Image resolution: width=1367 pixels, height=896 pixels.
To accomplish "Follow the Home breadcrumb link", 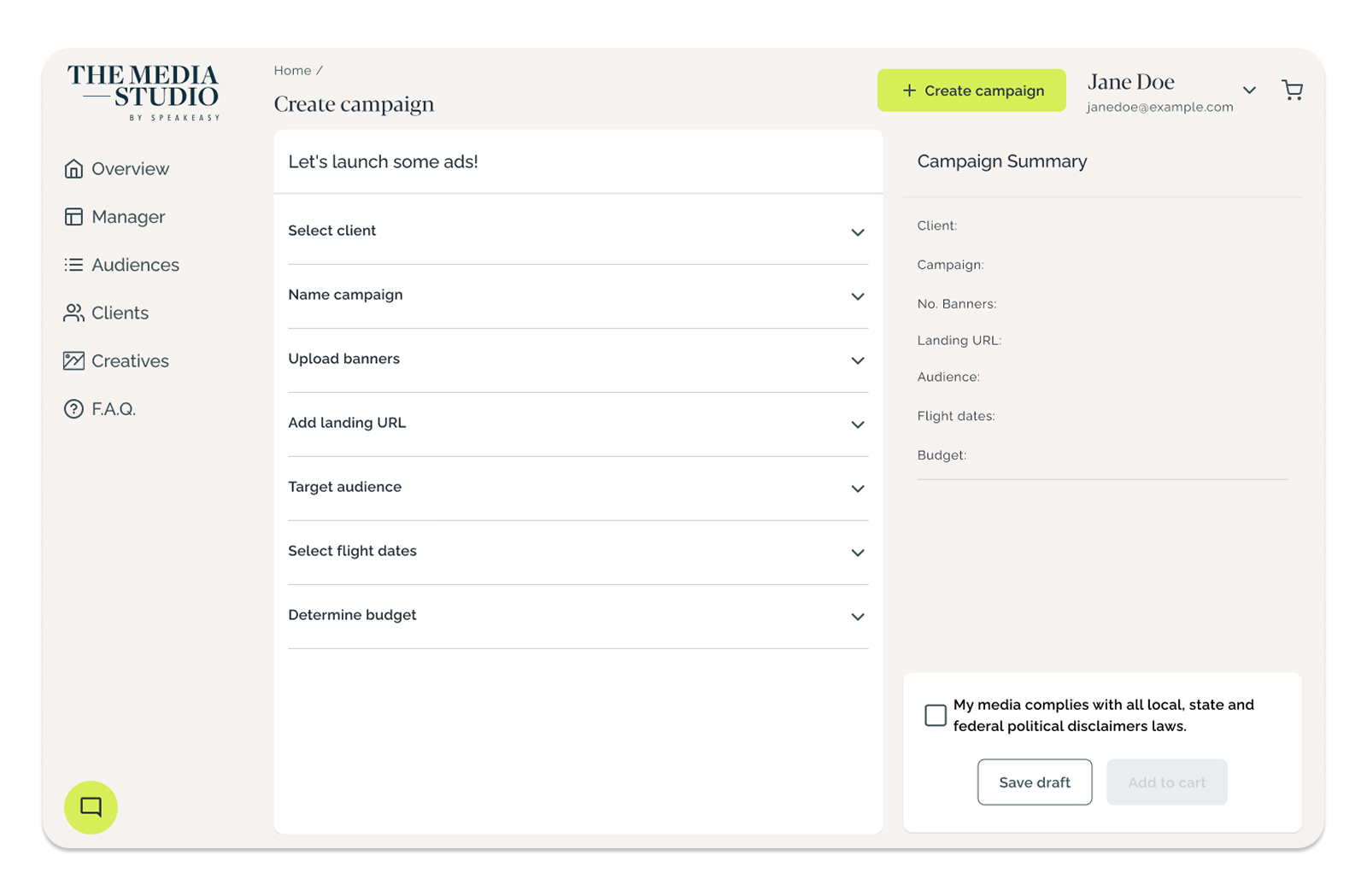I will click(292, 71).
